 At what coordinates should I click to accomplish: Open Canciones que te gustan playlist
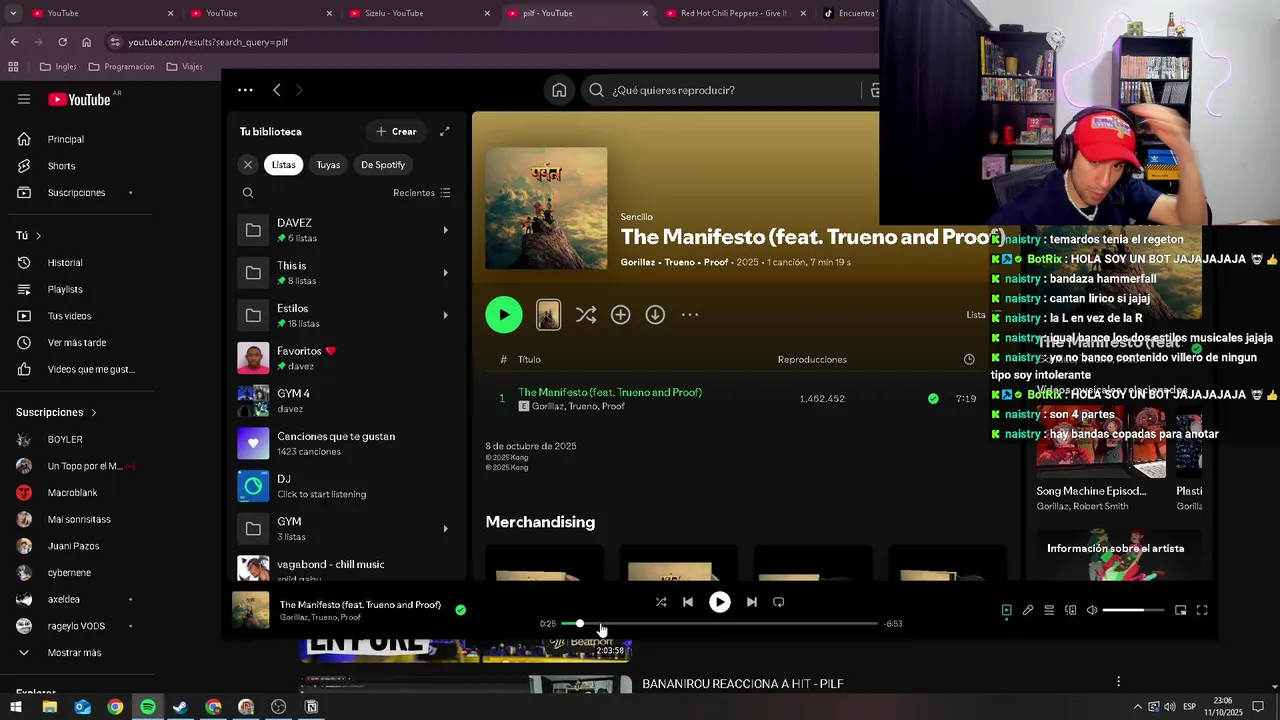(x=346, y=443)
